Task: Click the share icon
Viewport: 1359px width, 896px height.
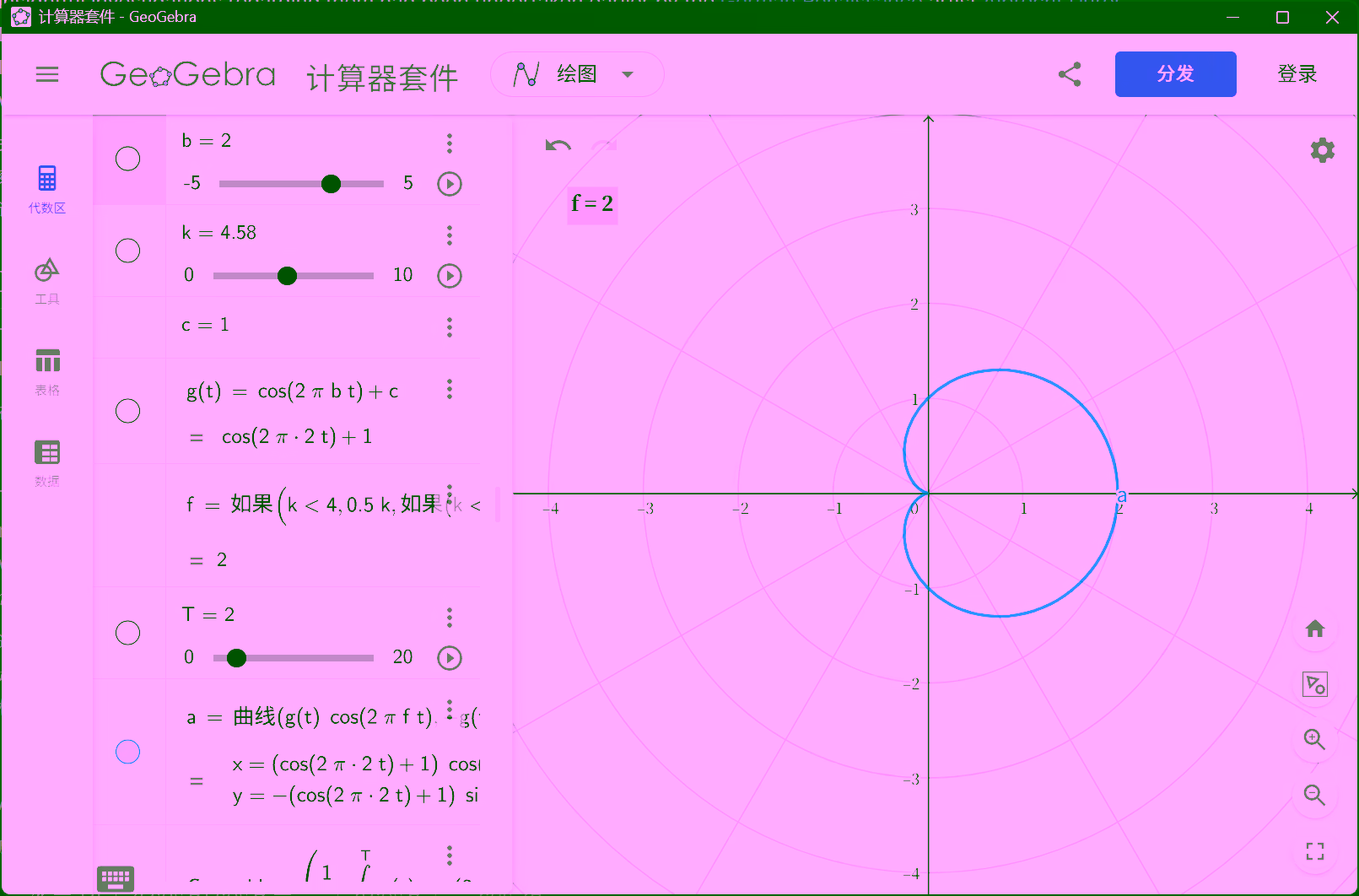Action: pyautogui.click(x=1070, y=74)
